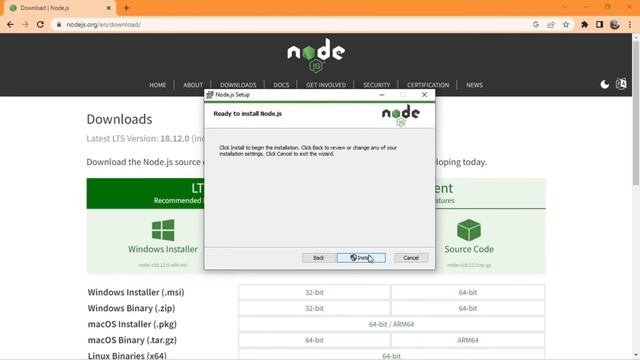This screenshot has width=640, height=360.
Task: Go back with the browser back arrow
Action: 11,24
